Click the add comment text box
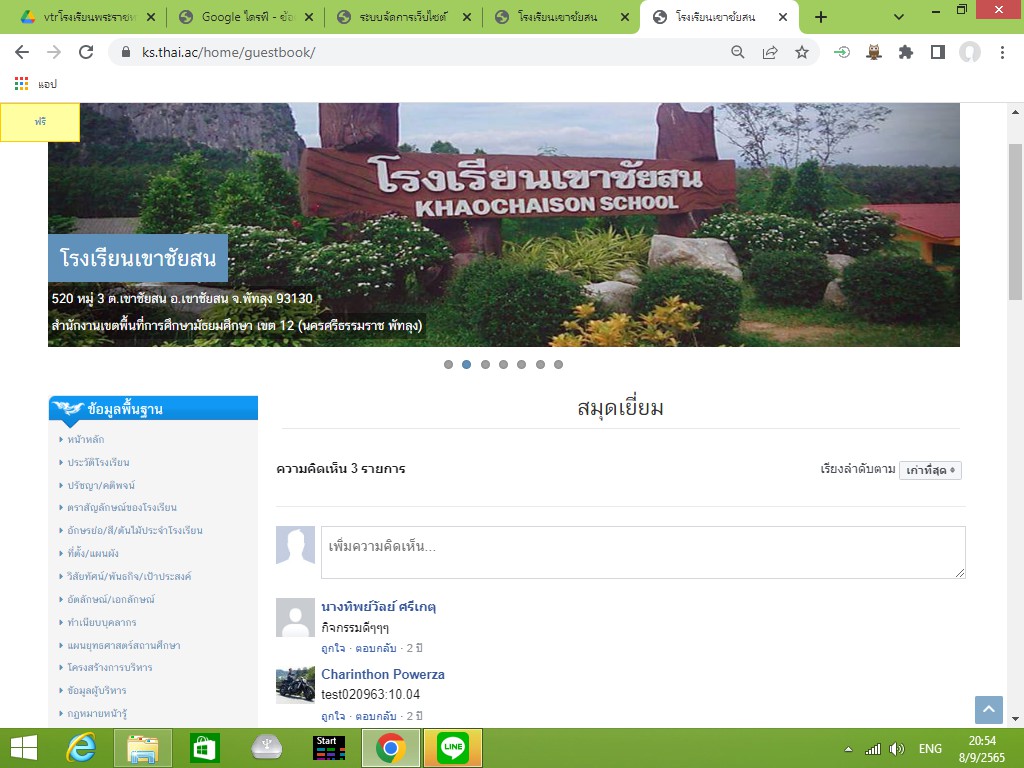This screenshot has height=768, width=1024. [x=642, y=552]
